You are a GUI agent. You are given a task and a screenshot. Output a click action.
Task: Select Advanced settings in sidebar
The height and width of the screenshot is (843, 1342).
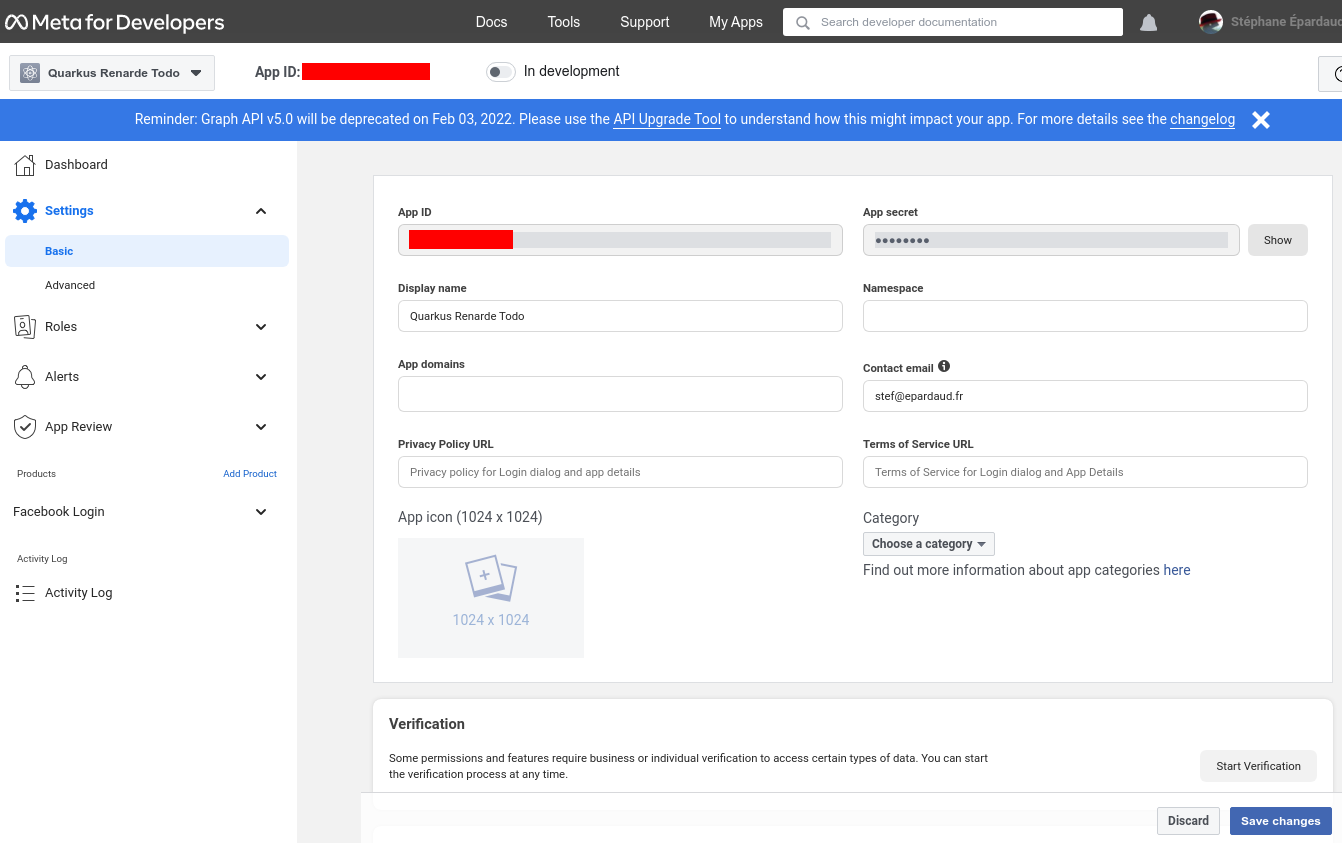coord(70,285)
